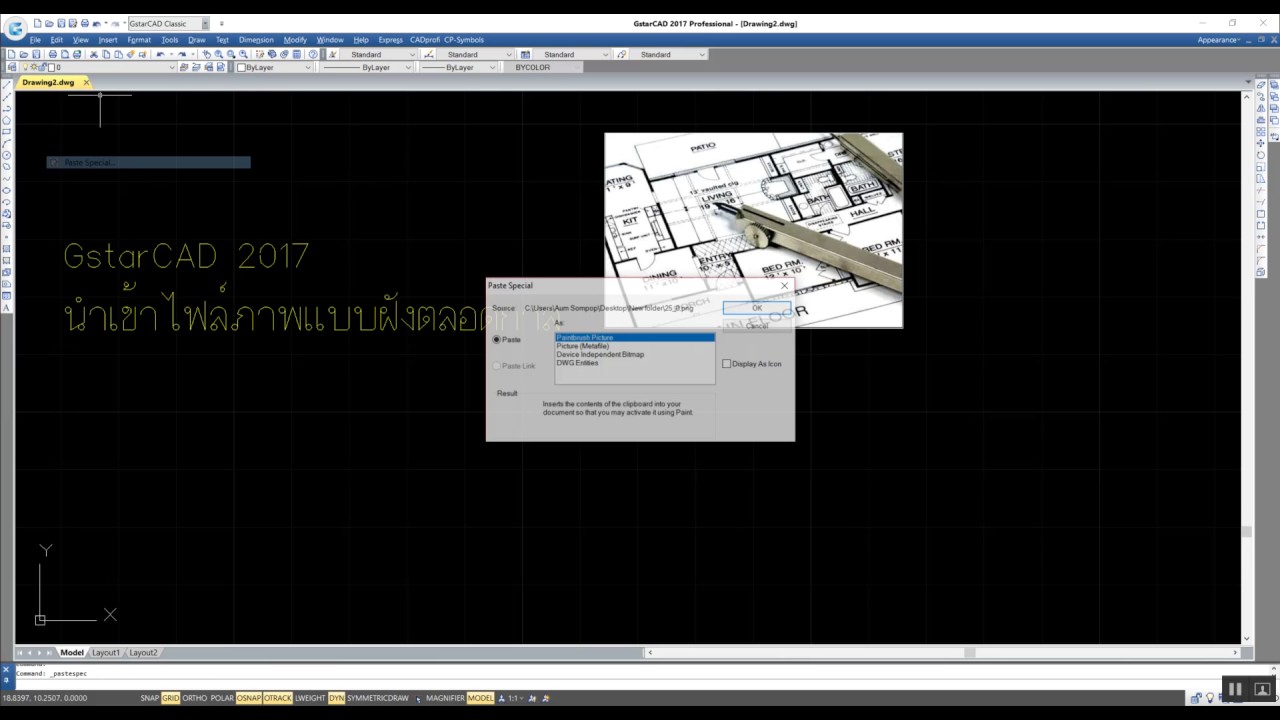Select Device Independent Bitmap in As list
The height and width of the screenshot is (720, 1280).
[635, 354]
